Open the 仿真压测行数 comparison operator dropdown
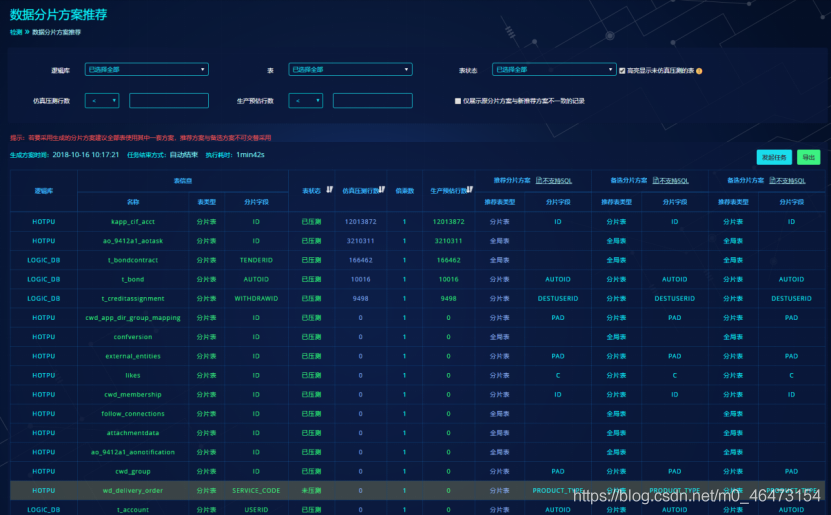831x515 pixels. (x=102, y=101)
